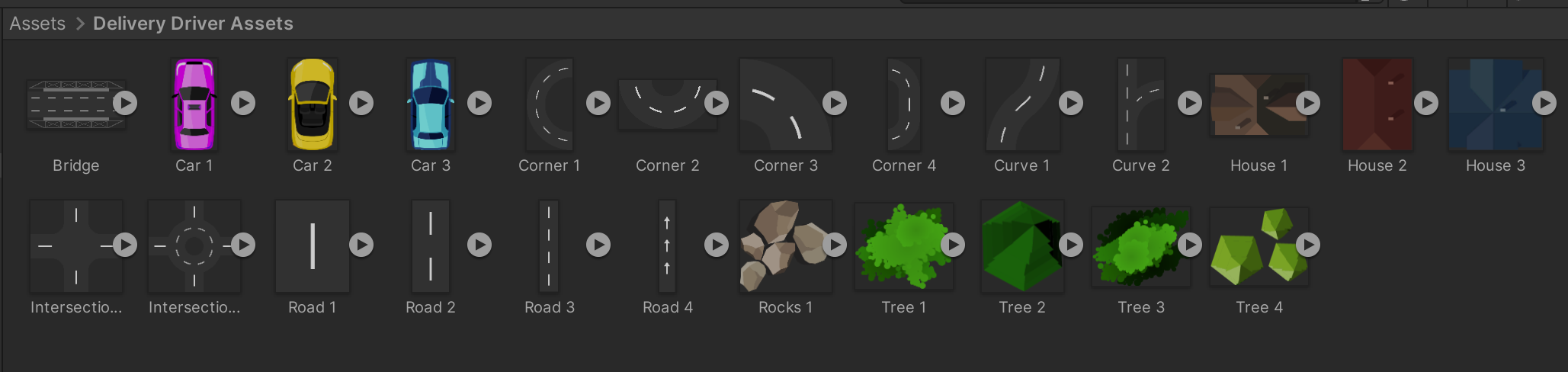Expand the roundabout Intersection sub-assets arrow
This screenshot has height=372, width=1568.
[243, 245]
